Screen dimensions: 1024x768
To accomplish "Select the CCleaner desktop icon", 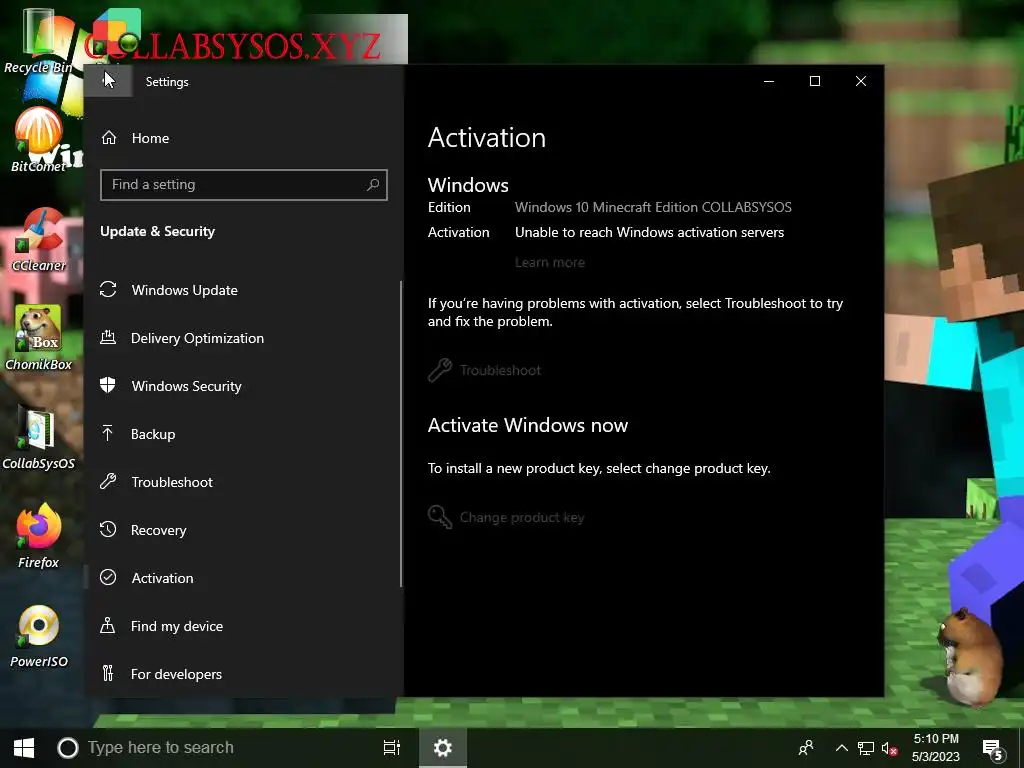I will [38, 240].
